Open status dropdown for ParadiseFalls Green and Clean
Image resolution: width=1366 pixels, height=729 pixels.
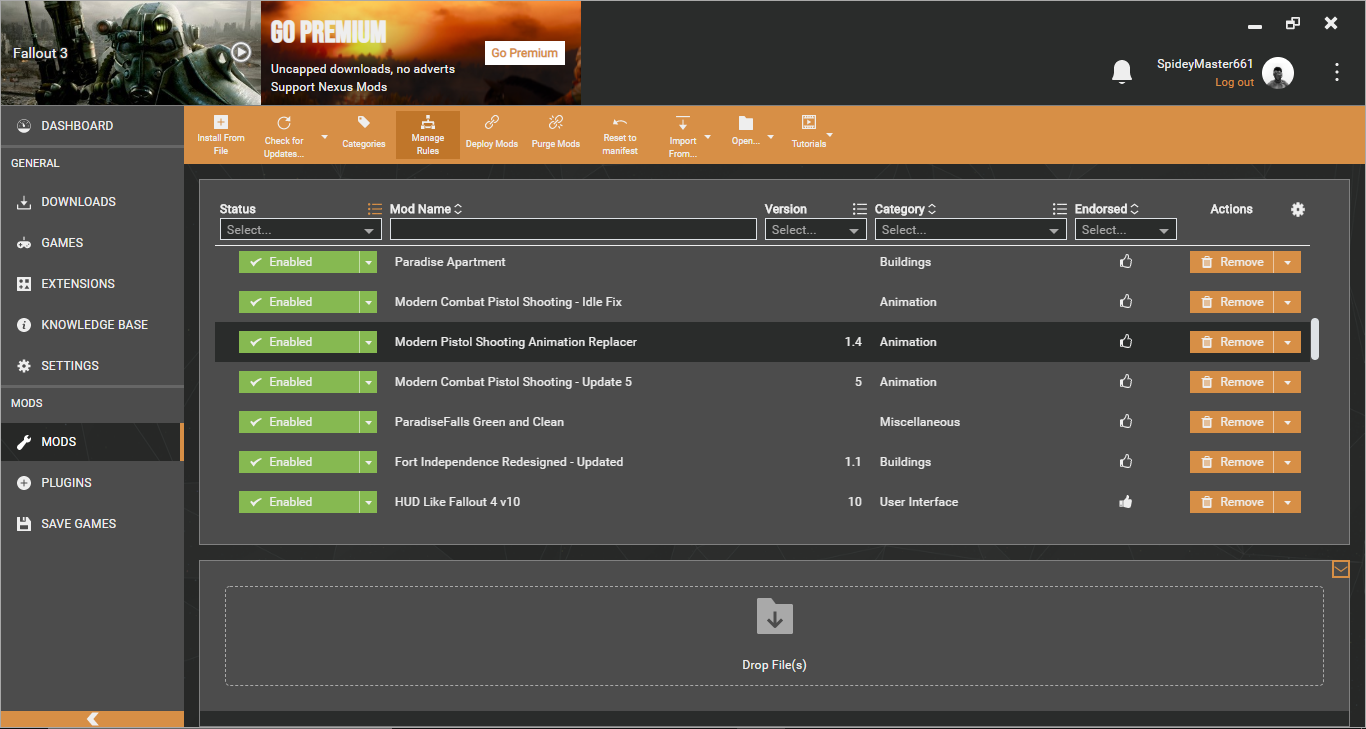[369, 422]
